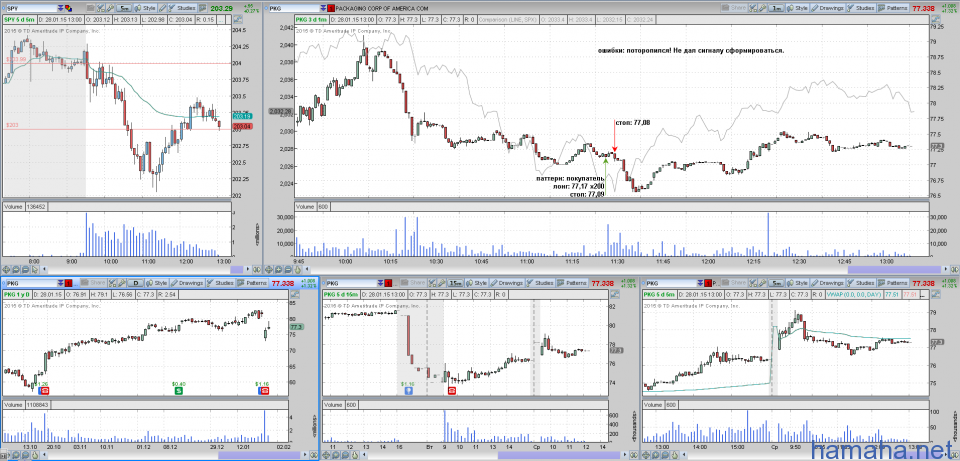Click zoom icon below main PKG chart volume

(x=279, y=269)
